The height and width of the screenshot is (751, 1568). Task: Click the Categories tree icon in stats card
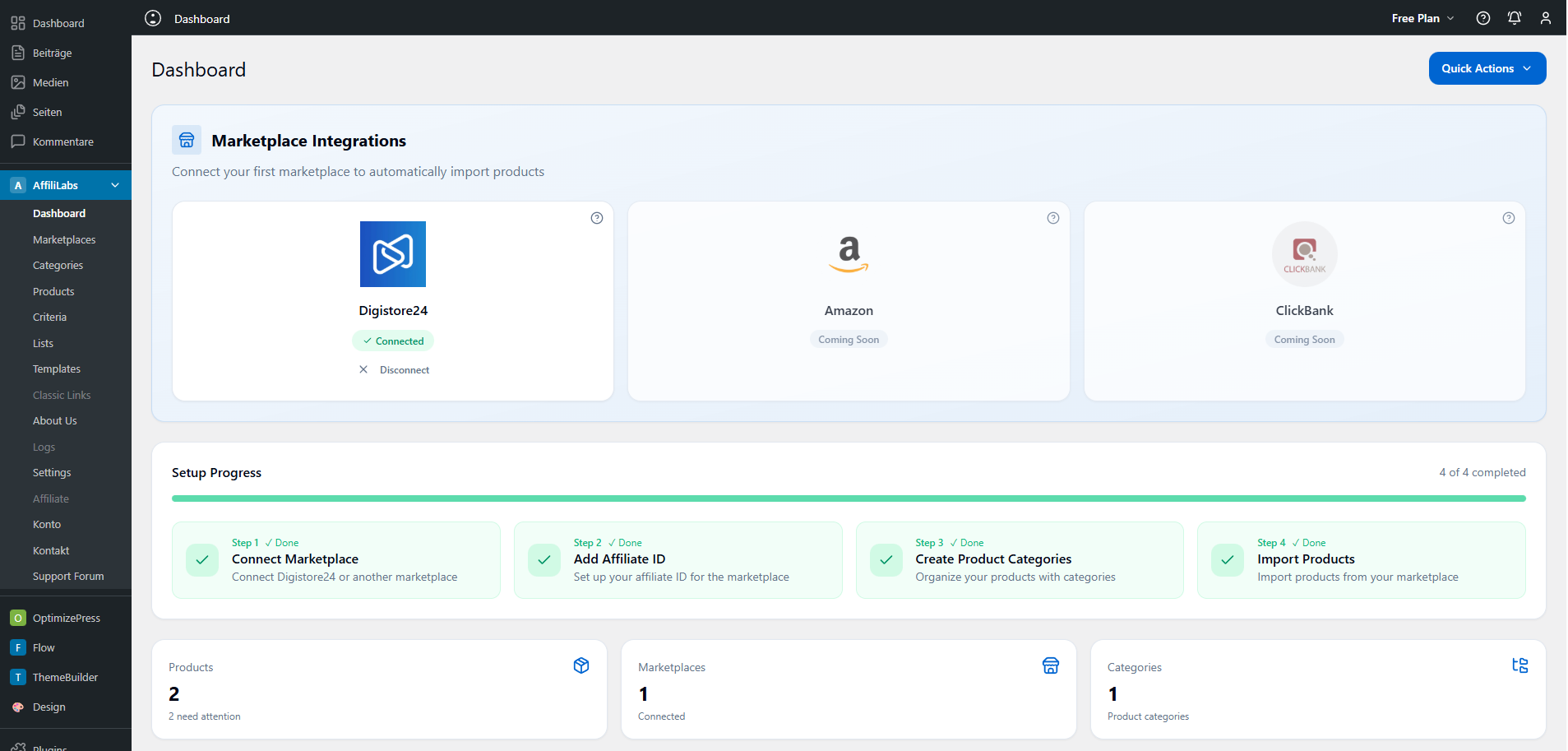pos(1519,665)
